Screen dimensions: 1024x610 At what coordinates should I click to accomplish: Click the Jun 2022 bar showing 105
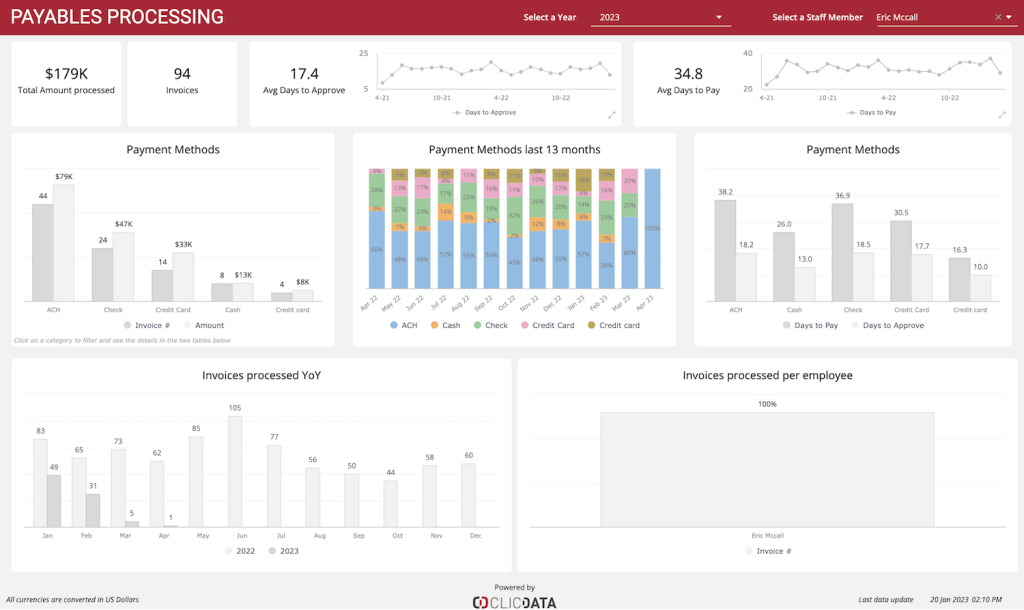pyautogui.click(x=235, y=471)
